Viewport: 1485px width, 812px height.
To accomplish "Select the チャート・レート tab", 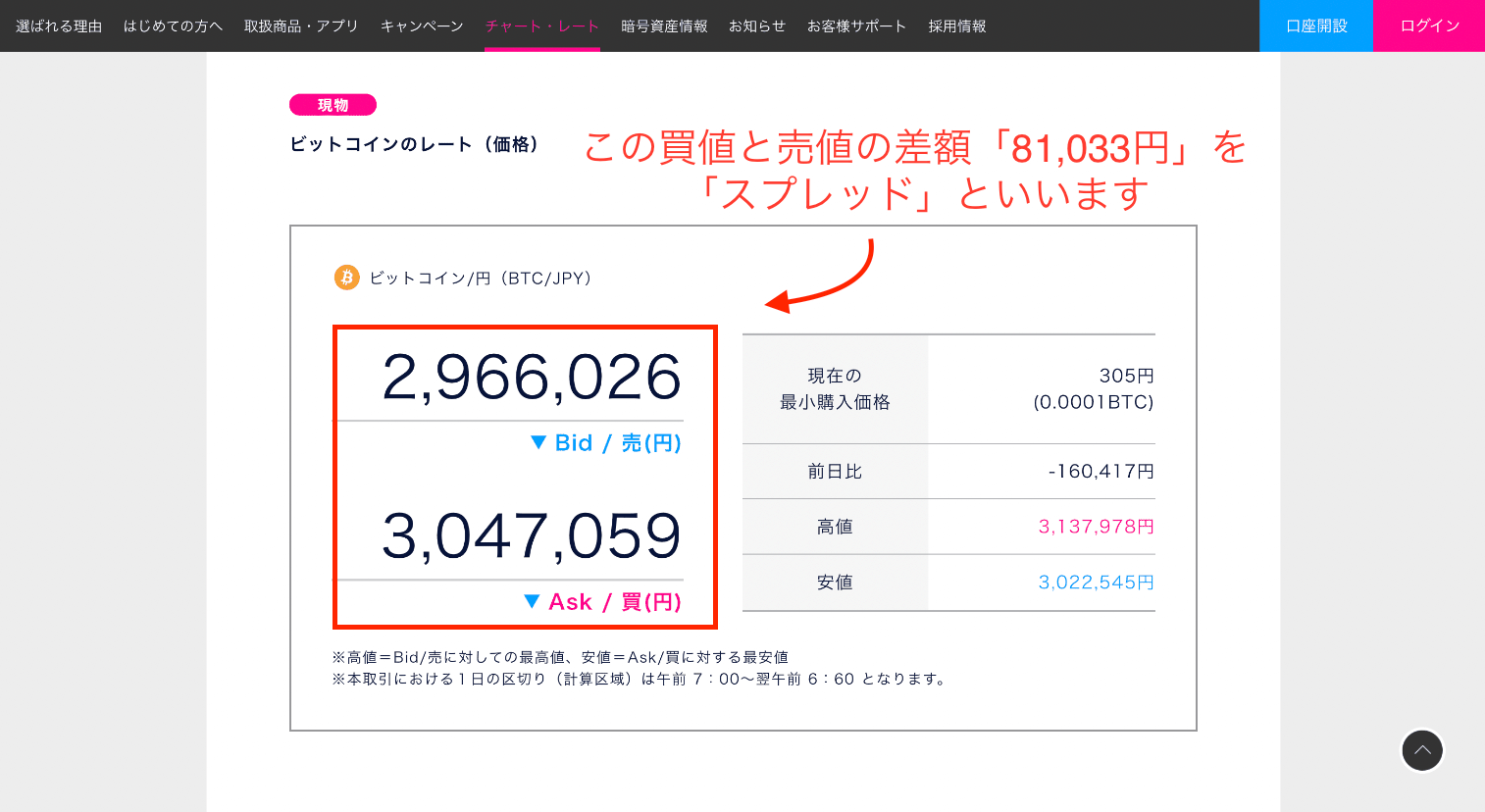I will (x=542, y=25).
